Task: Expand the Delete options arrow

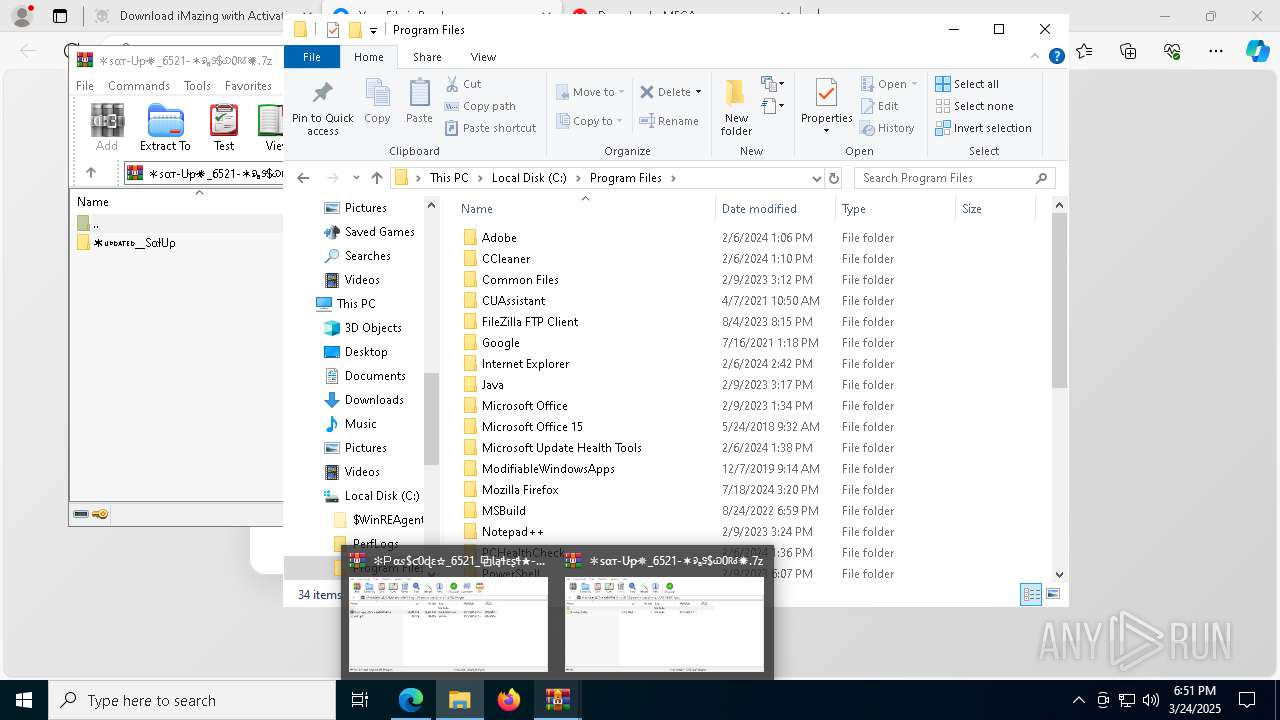Action: pyautogui.click(x=698, y=92)
